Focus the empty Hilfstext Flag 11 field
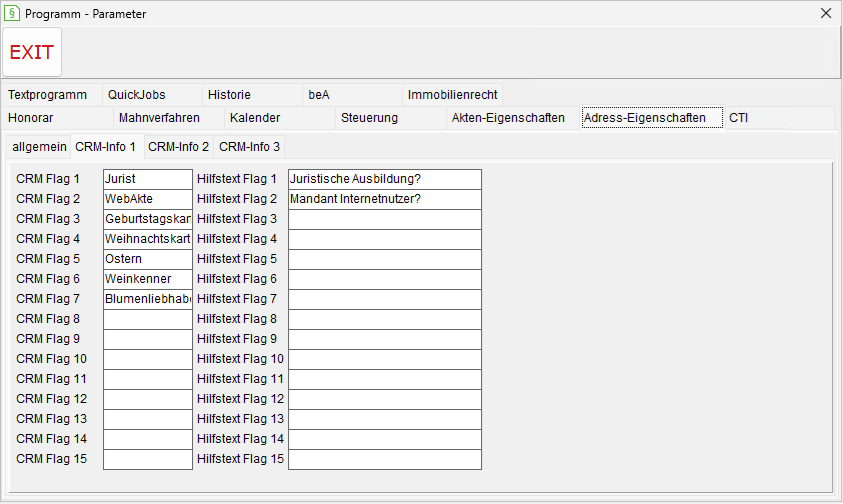 coord(385,379)
